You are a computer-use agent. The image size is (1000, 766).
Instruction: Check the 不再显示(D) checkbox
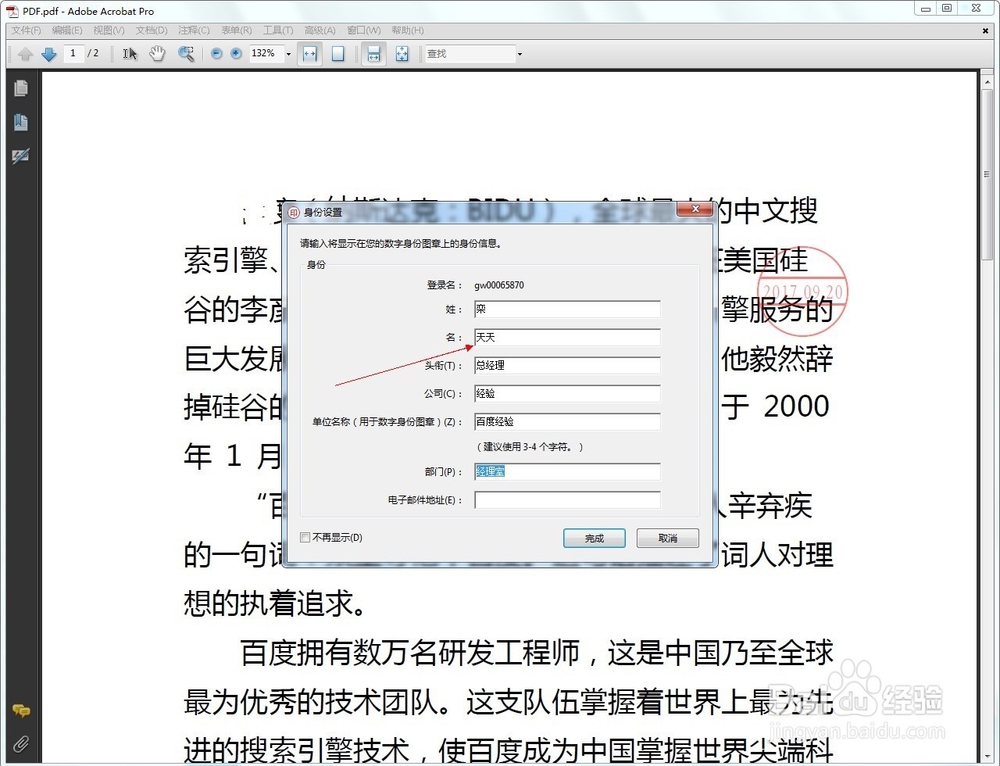305,538
